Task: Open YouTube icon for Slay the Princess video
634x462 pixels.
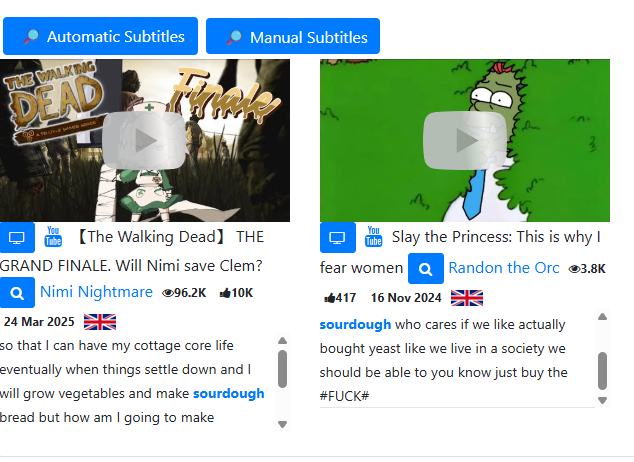Action: point(374,237)
